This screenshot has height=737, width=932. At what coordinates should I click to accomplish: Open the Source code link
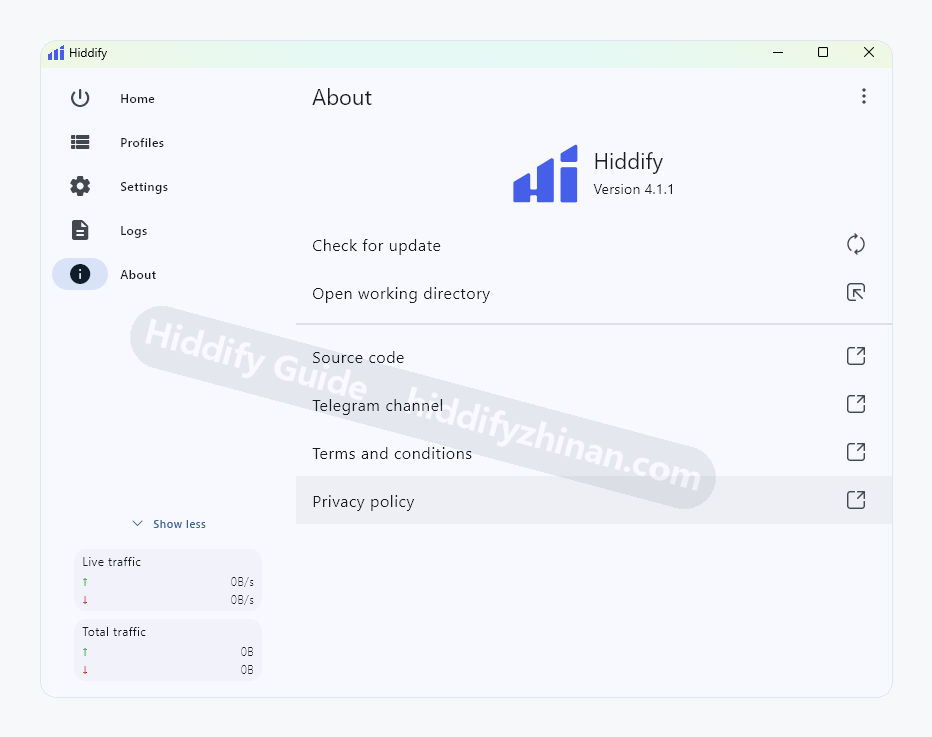click(x=358, y=358)
